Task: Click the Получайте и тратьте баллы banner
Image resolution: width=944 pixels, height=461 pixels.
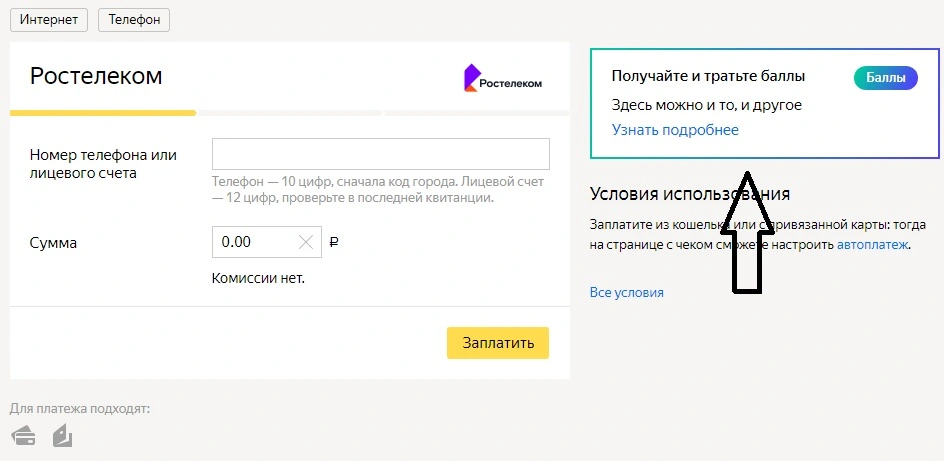Action: [765, 104]
